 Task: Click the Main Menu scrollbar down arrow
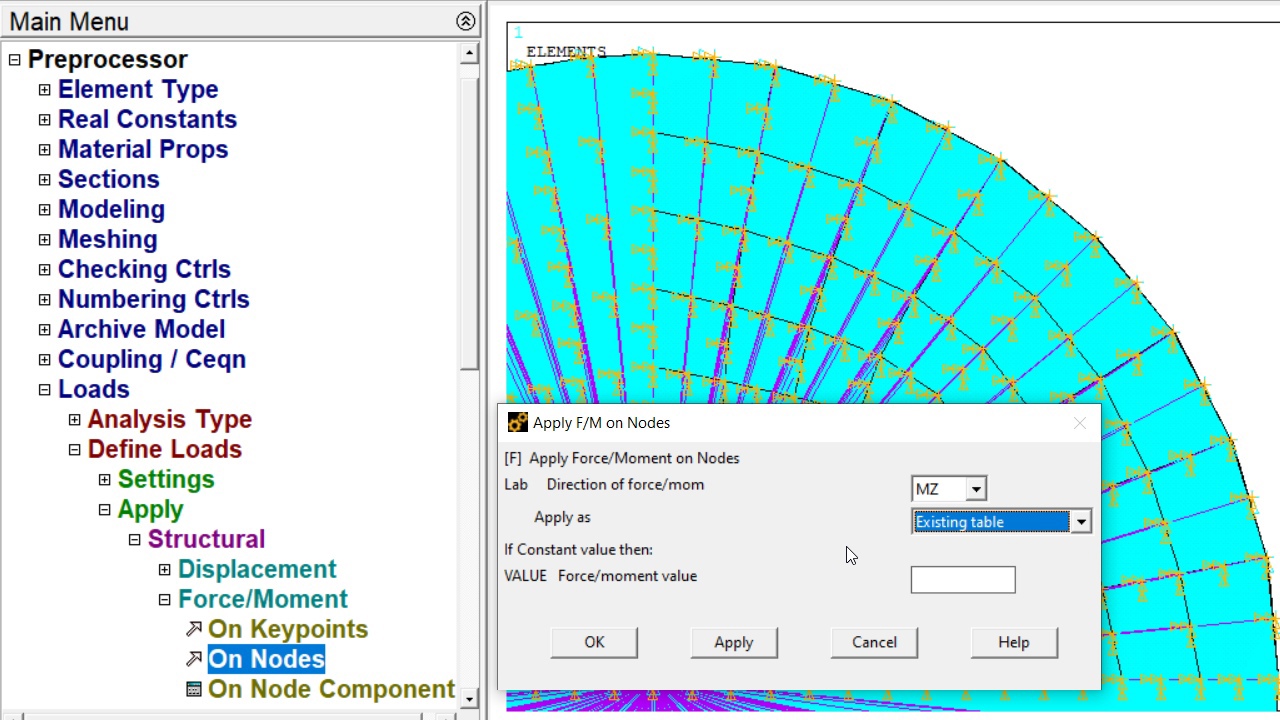point(469,697)
